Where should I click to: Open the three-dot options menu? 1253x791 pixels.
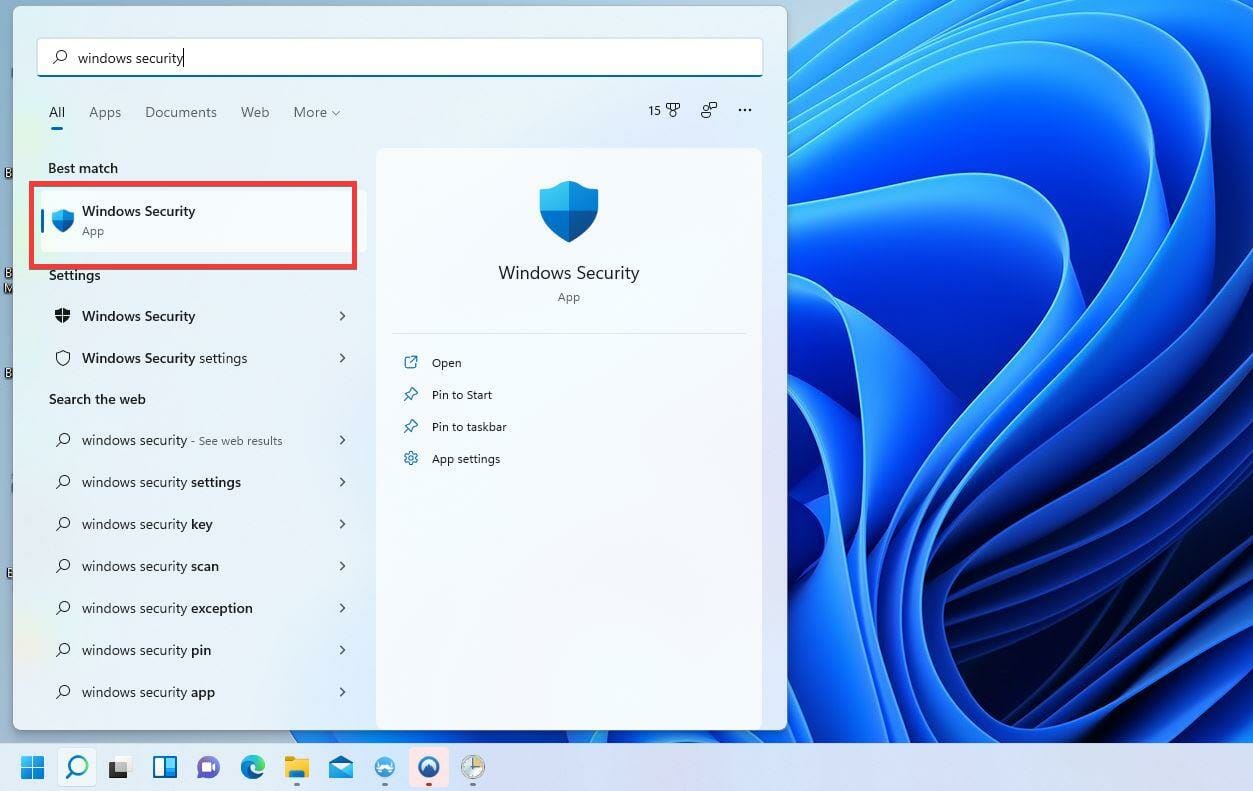[x=745, y=110]
